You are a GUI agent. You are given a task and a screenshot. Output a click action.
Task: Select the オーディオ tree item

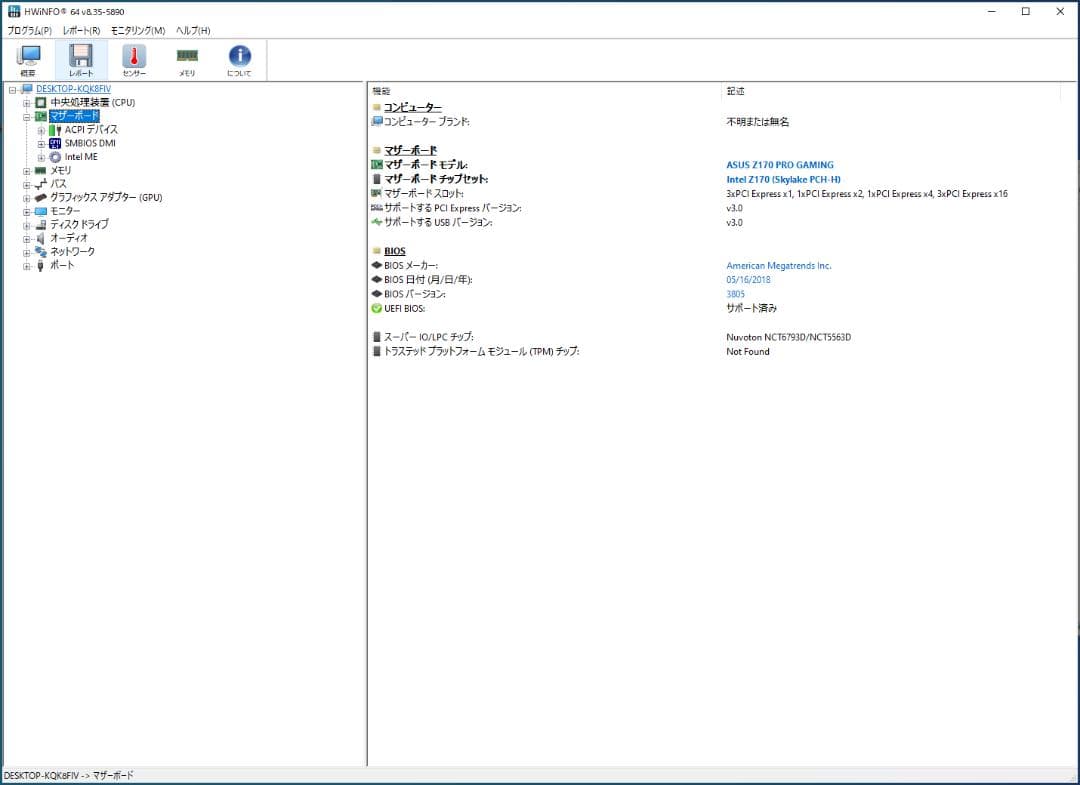click(x=69, y=238)
